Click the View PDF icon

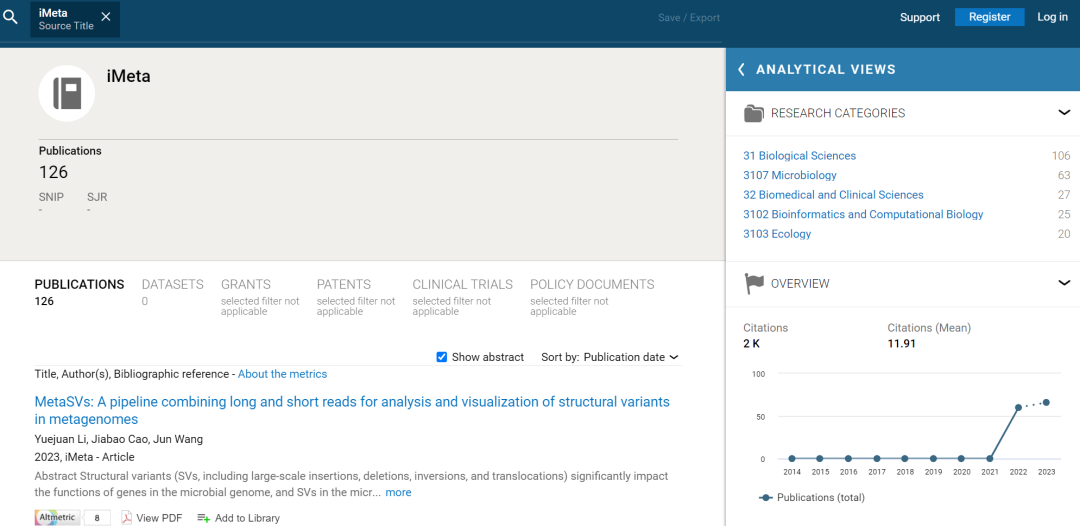pos(126,518)
